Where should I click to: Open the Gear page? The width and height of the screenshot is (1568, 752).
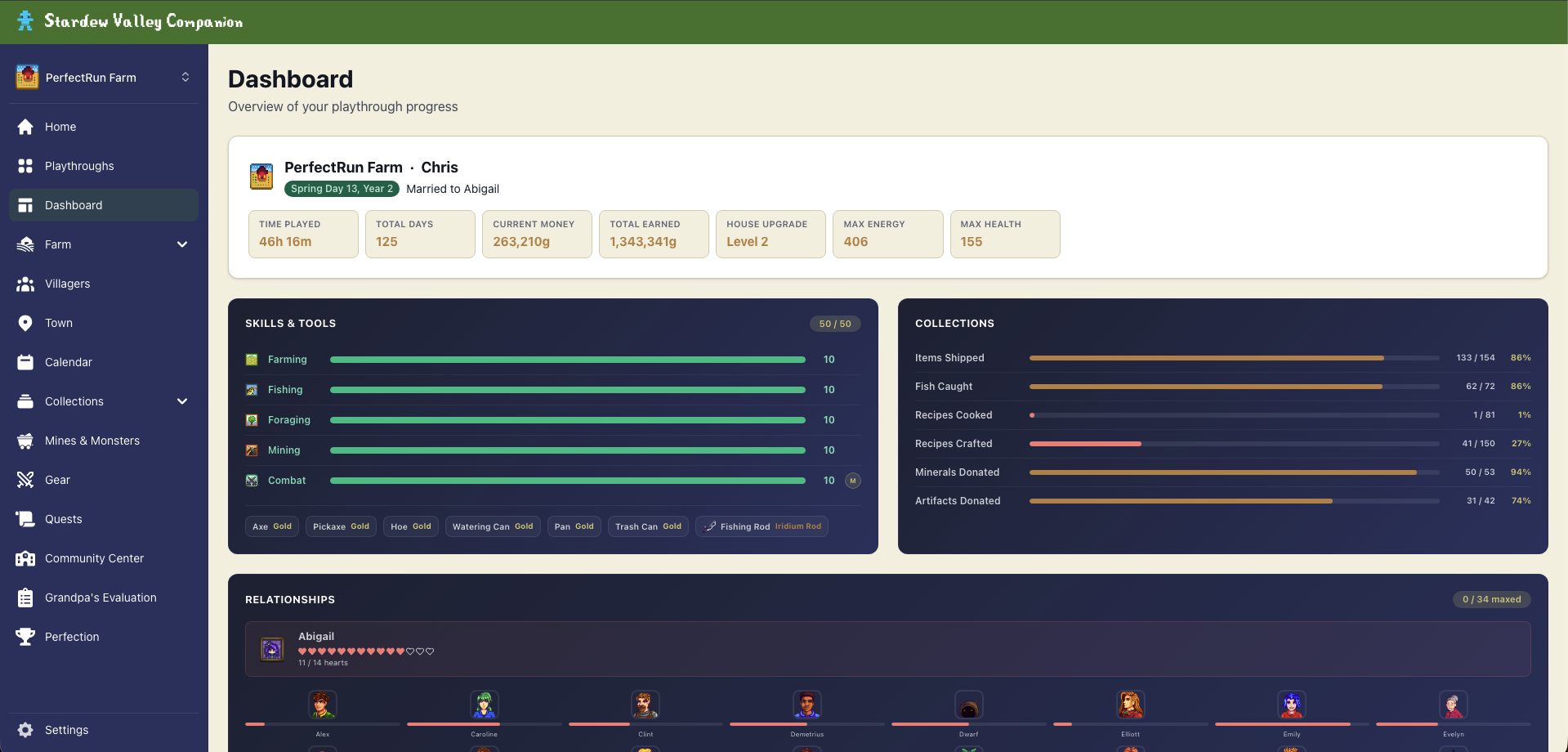57,480
